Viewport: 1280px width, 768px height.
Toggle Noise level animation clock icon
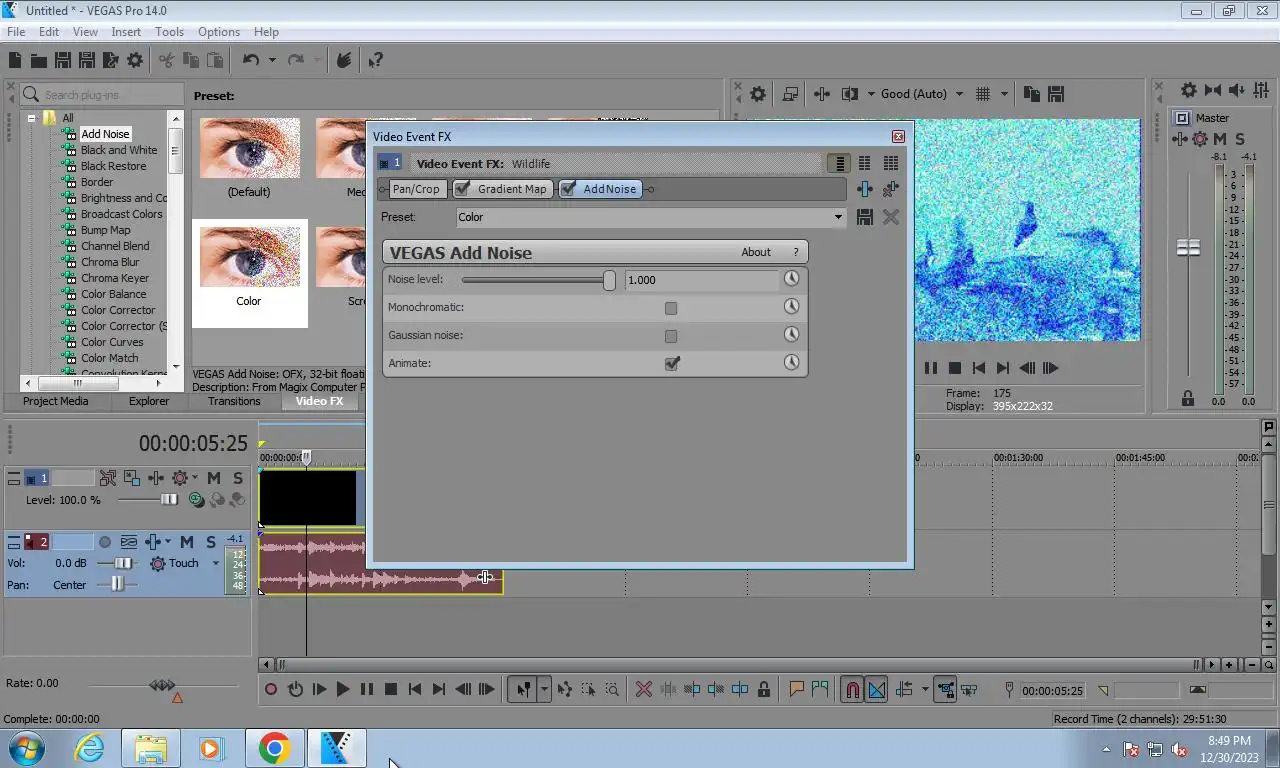click(x=791, y=279)
